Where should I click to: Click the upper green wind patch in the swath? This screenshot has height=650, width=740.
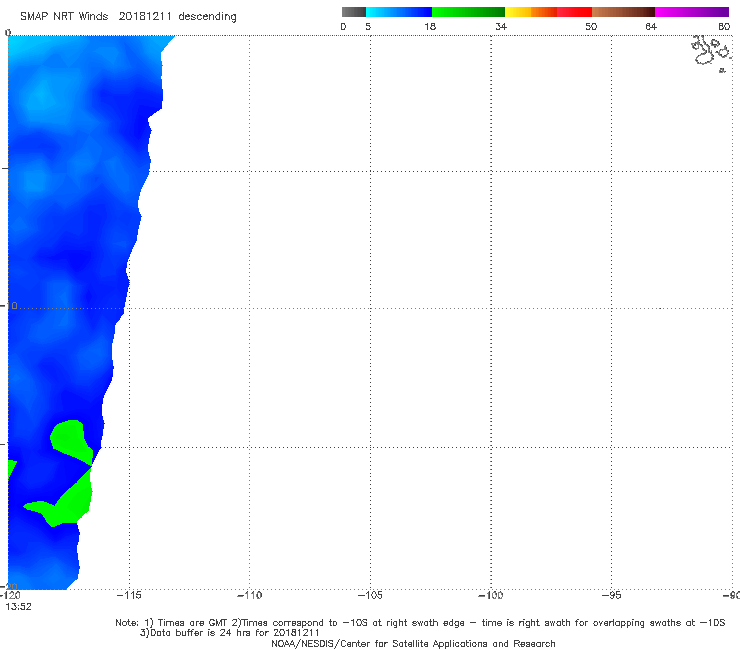click(x=71, y=440)
